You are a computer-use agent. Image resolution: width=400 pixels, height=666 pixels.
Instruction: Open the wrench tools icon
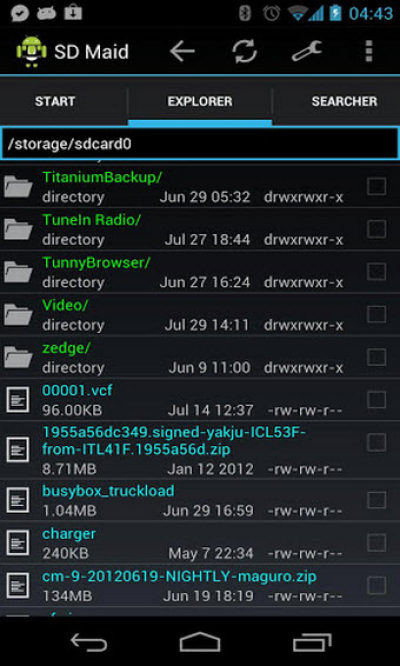coord(307,51)
